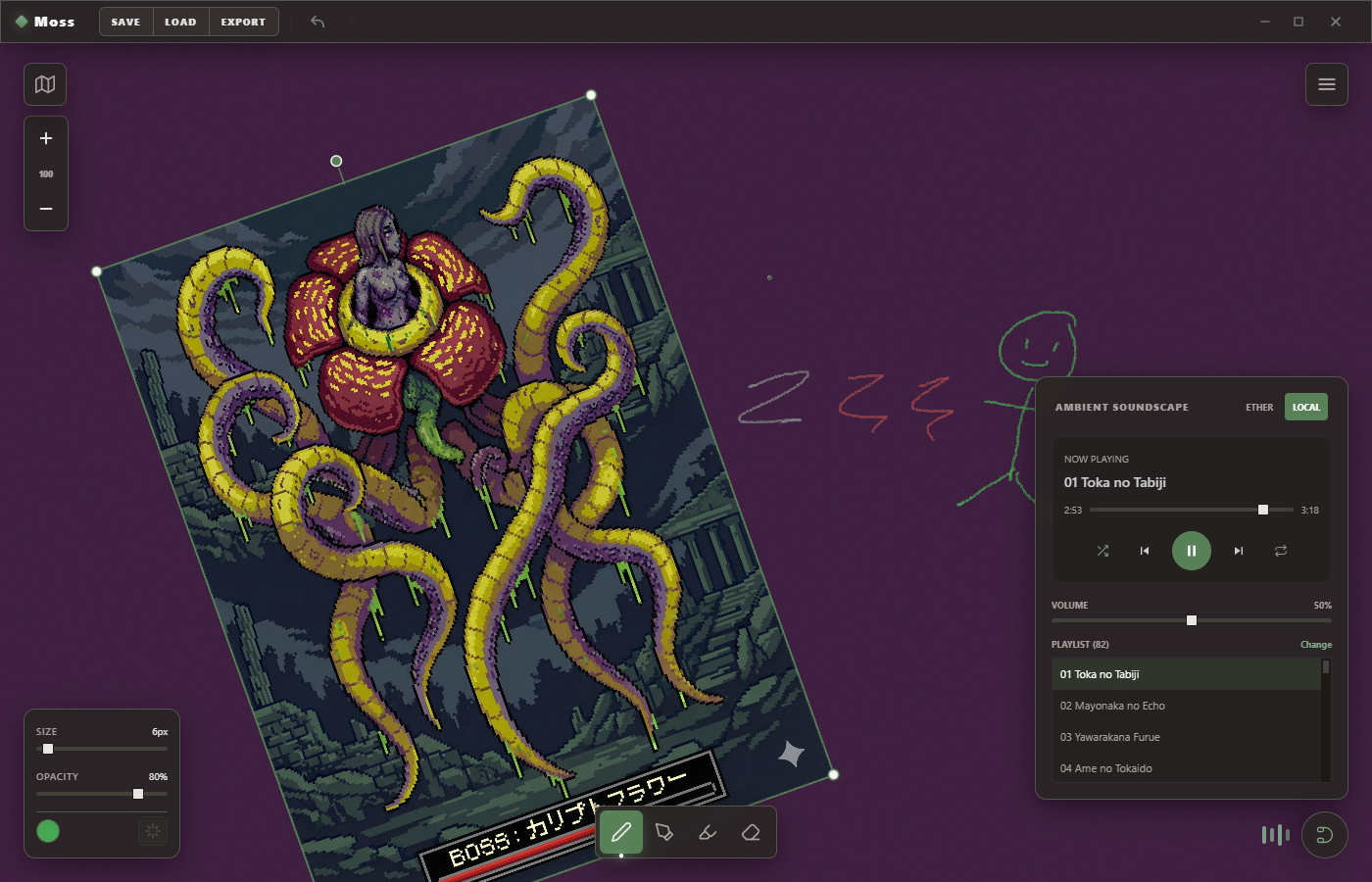Toggle shuffle playback
Screen dimensions: 1372x882
(x=1102, y=551)
